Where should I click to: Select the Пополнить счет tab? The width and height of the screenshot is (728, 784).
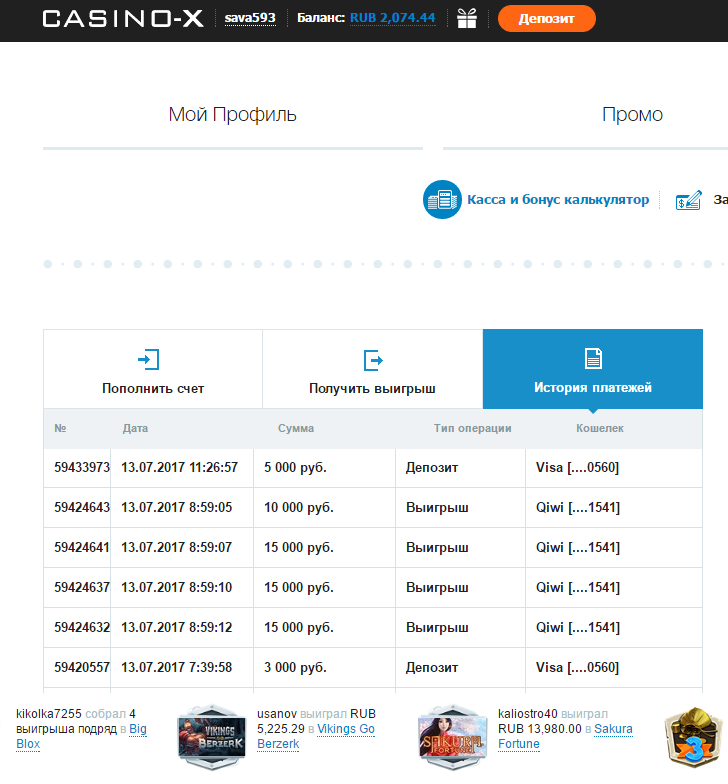pos(153,369)
